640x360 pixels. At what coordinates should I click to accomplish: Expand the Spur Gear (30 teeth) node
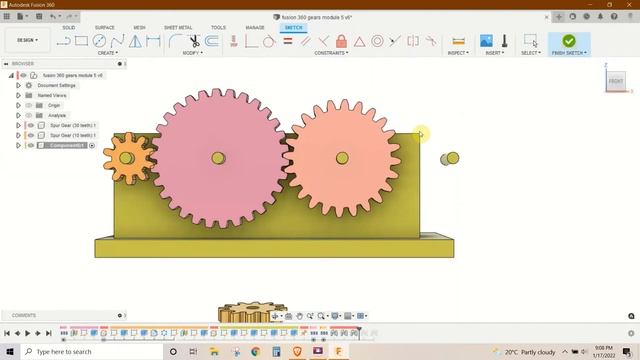(18, 125)
